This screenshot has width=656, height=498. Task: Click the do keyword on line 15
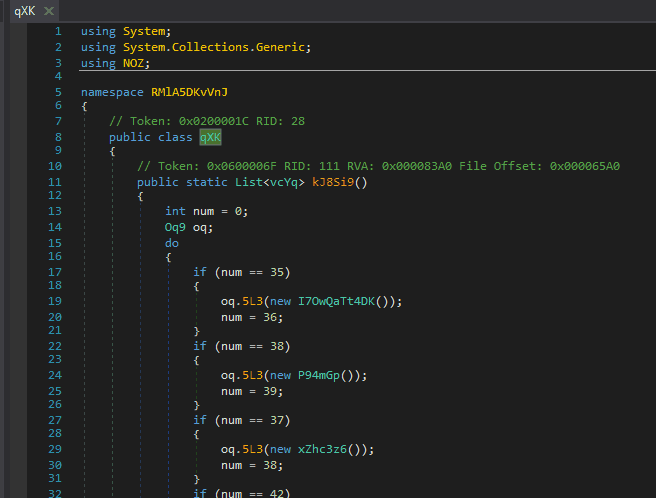click(172, 242)
